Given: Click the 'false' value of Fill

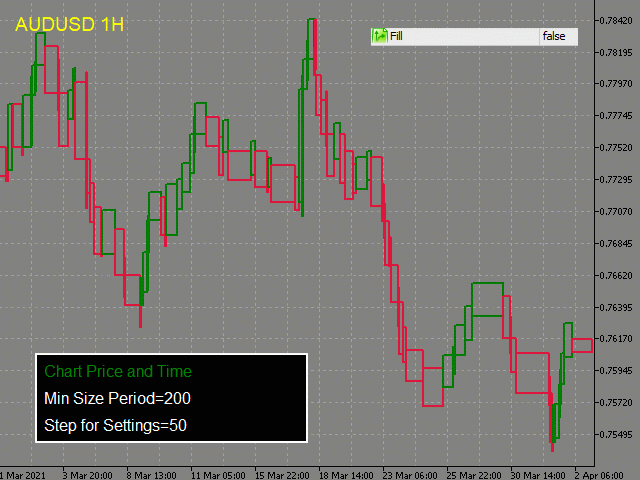Looking at the screenshot, I should pos(554,36).
